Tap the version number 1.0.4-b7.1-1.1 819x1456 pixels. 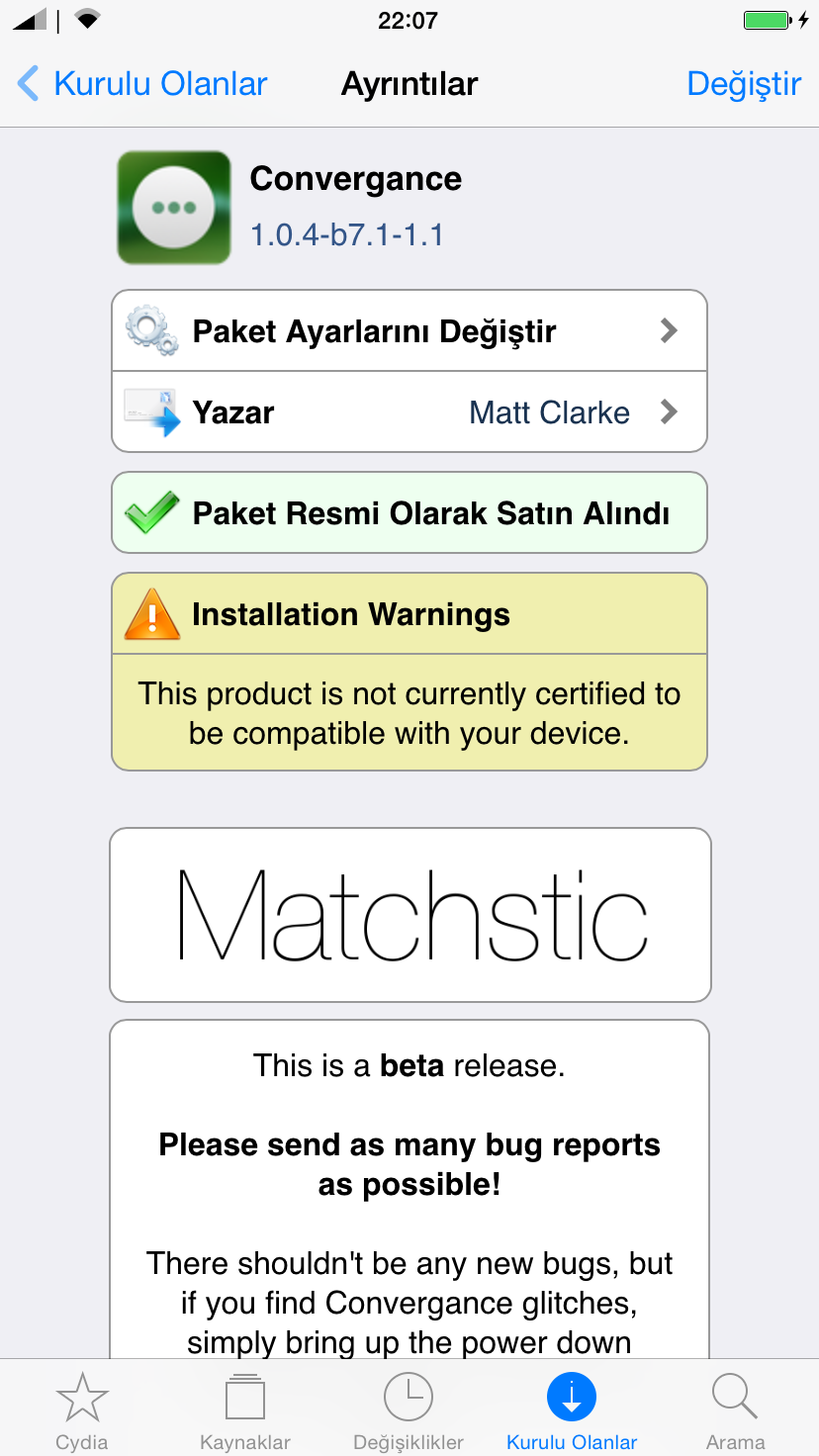coord(347,235)
